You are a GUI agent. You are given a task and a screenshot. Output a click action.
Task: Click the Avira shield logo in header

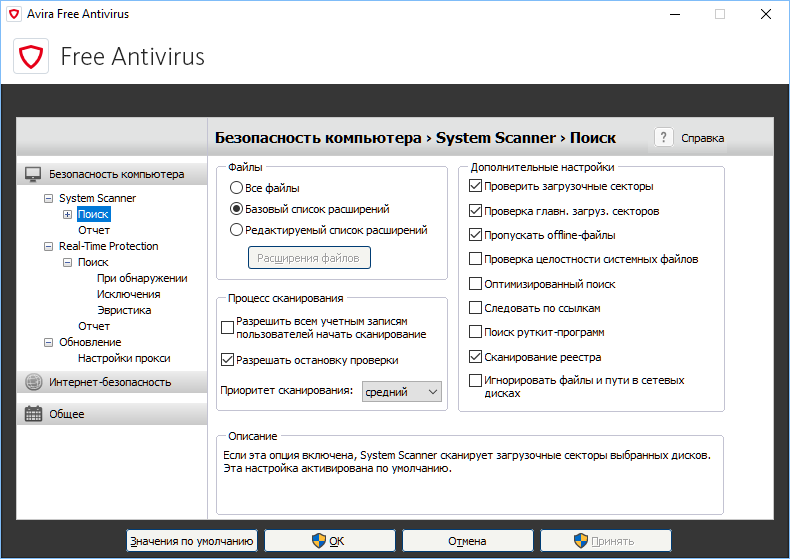(x=31, y=56)
